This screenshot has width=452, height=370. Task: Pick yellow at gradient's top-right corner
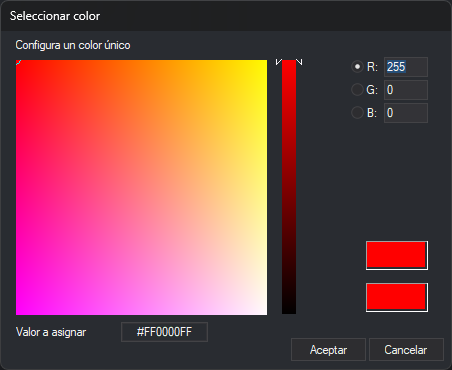pos(265,62)
